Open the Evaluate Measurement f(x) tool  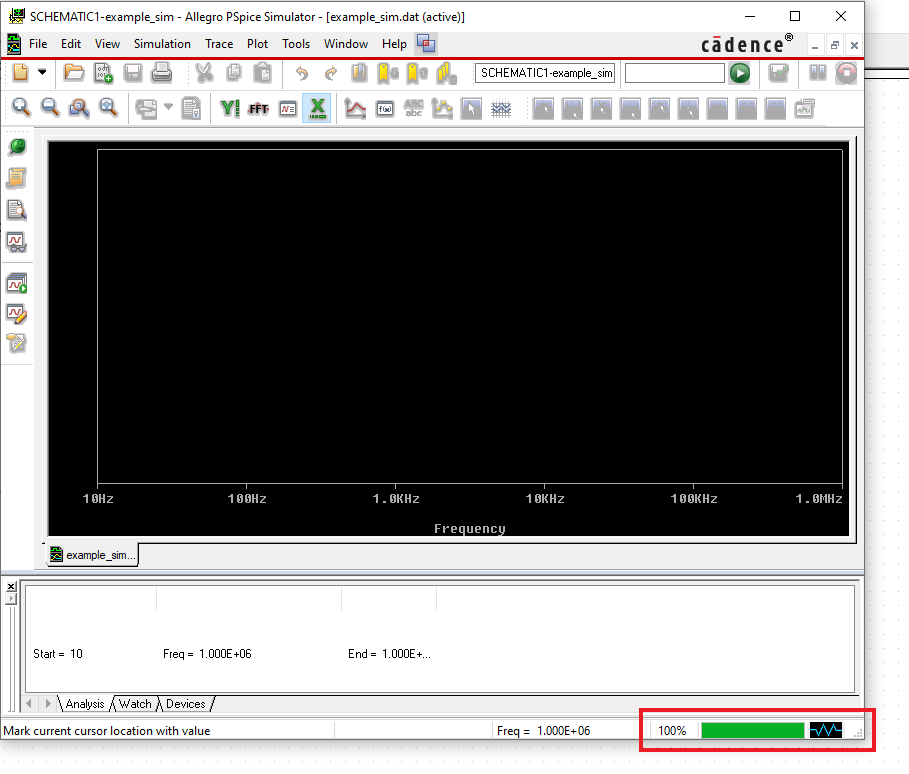pyautogui.click(x=385, y=108)
